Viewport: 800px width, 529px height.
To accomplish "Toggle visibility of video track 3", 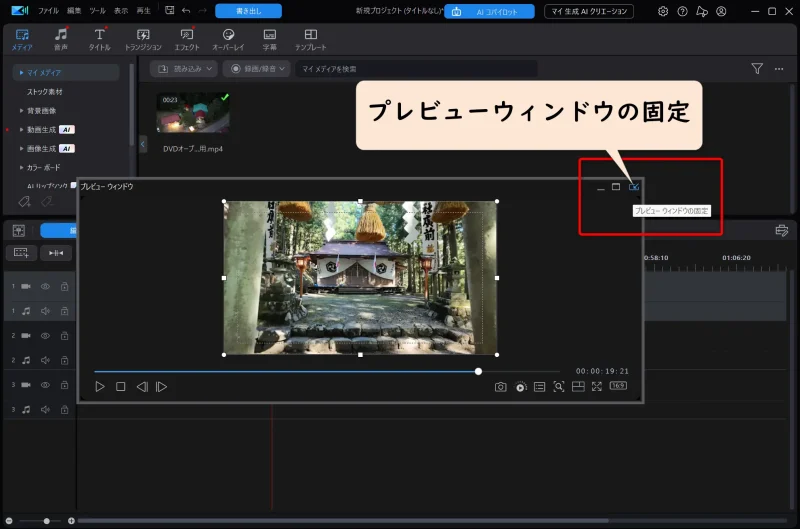I will (x=45, y=385).
